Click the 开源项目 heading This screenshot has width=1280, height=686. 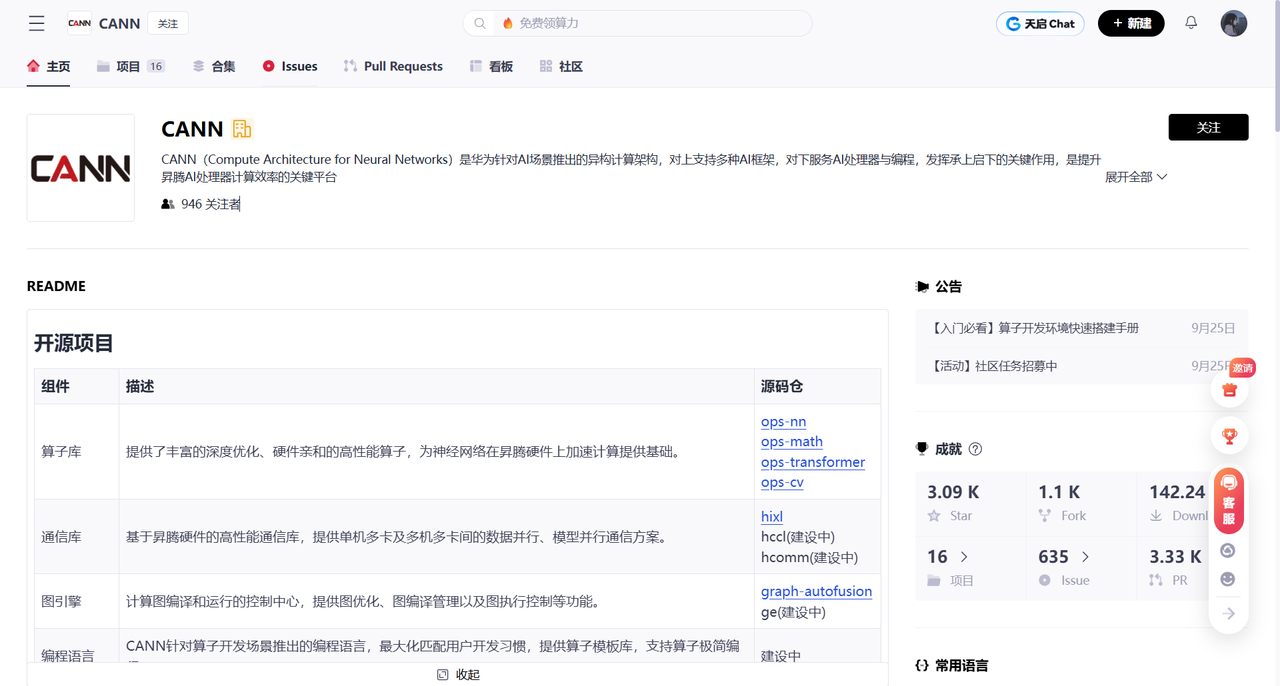click(74, 343)
